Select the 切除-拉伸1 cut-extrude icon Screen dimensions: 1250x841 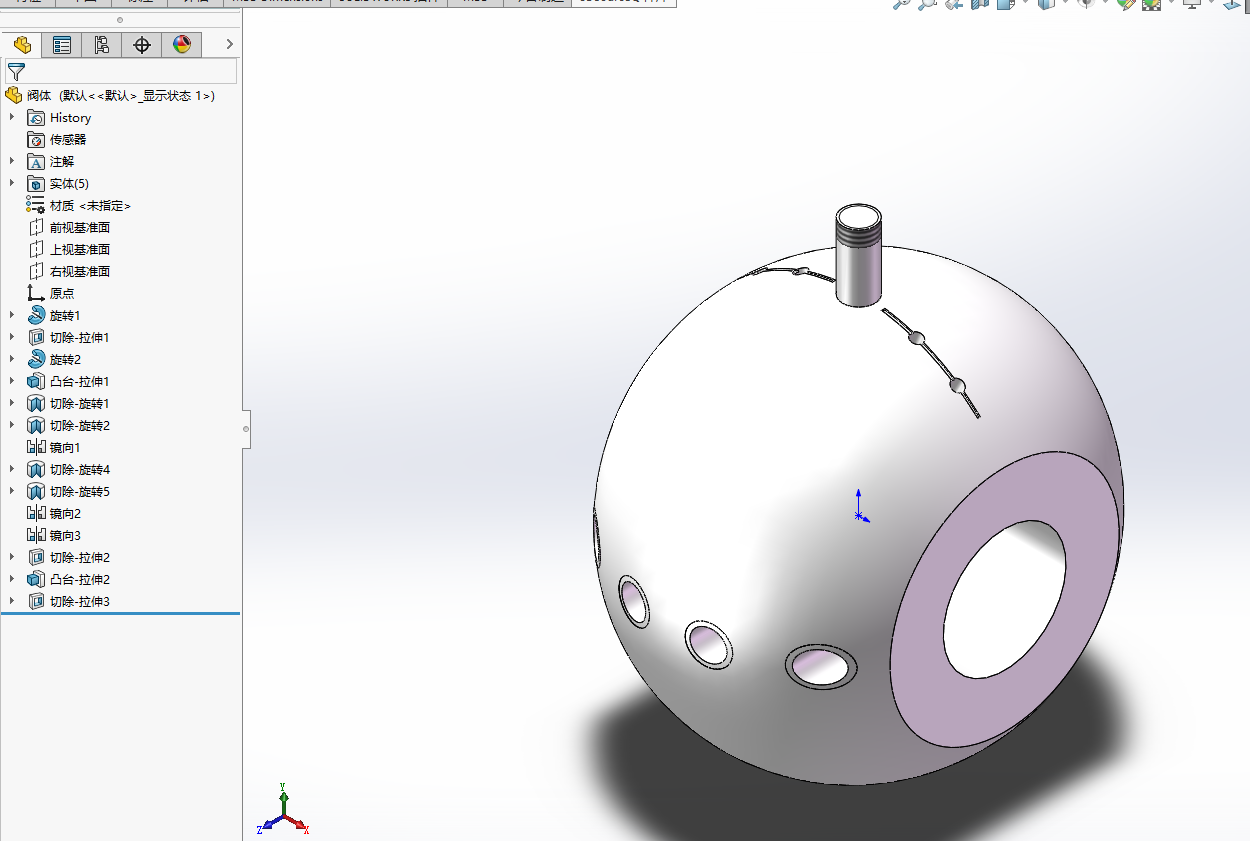click(x=36, y=338)
